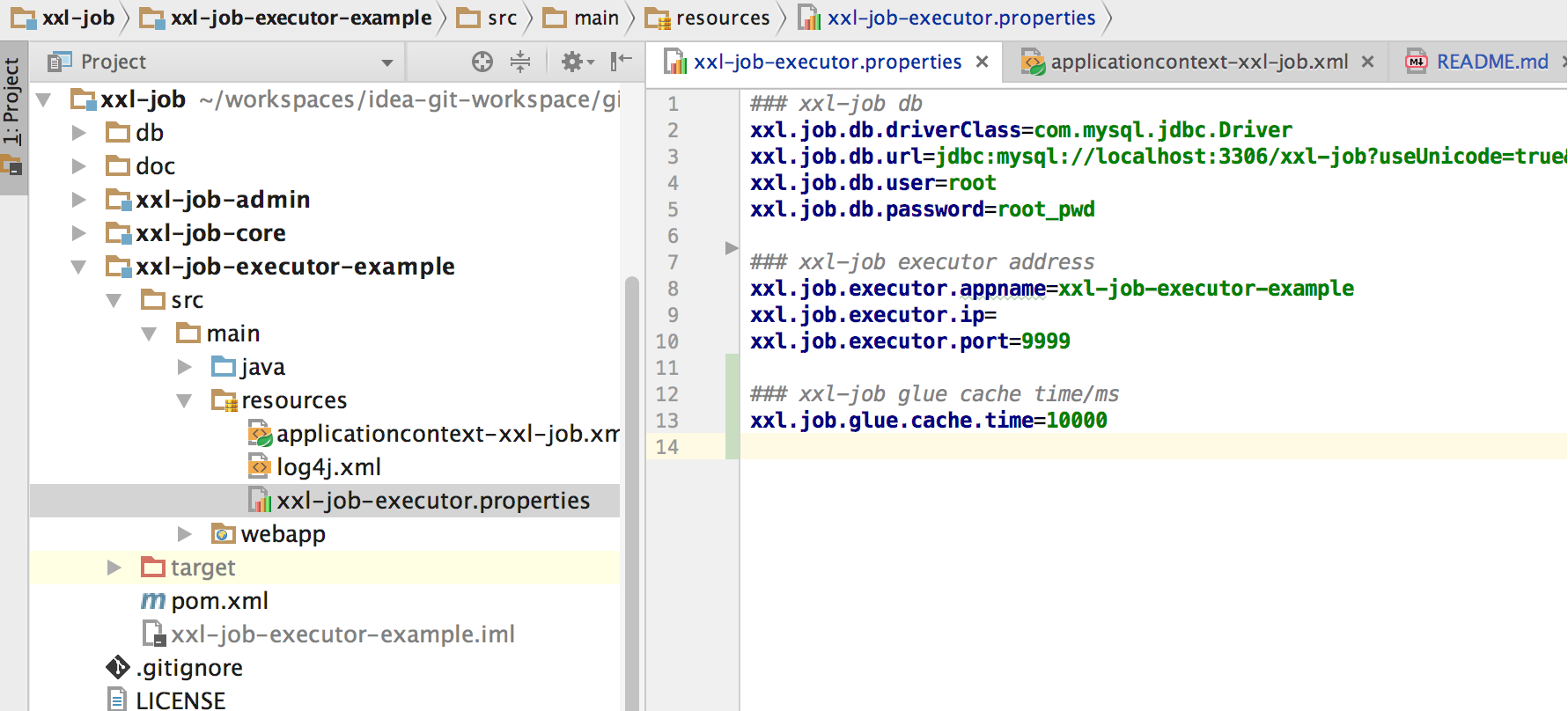Close the xxl-job-executor.properties tab

click(x=983, y=62)
